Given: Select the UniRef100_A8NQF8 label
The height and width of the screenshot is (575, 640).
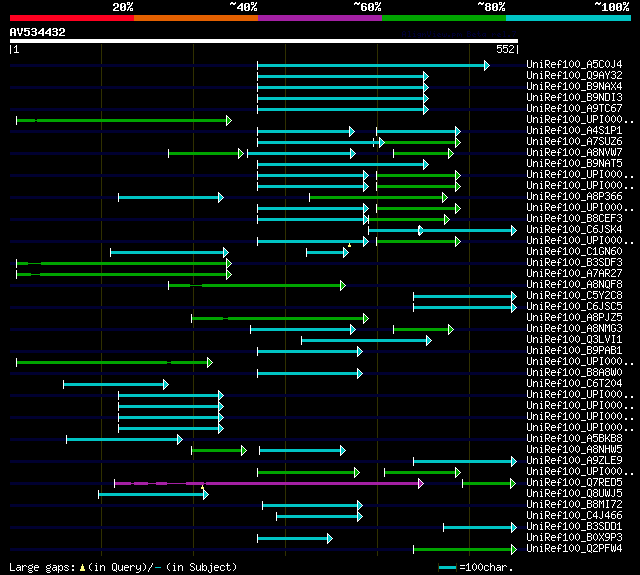Looking at the screenshot, I should (x=574, y=285).
